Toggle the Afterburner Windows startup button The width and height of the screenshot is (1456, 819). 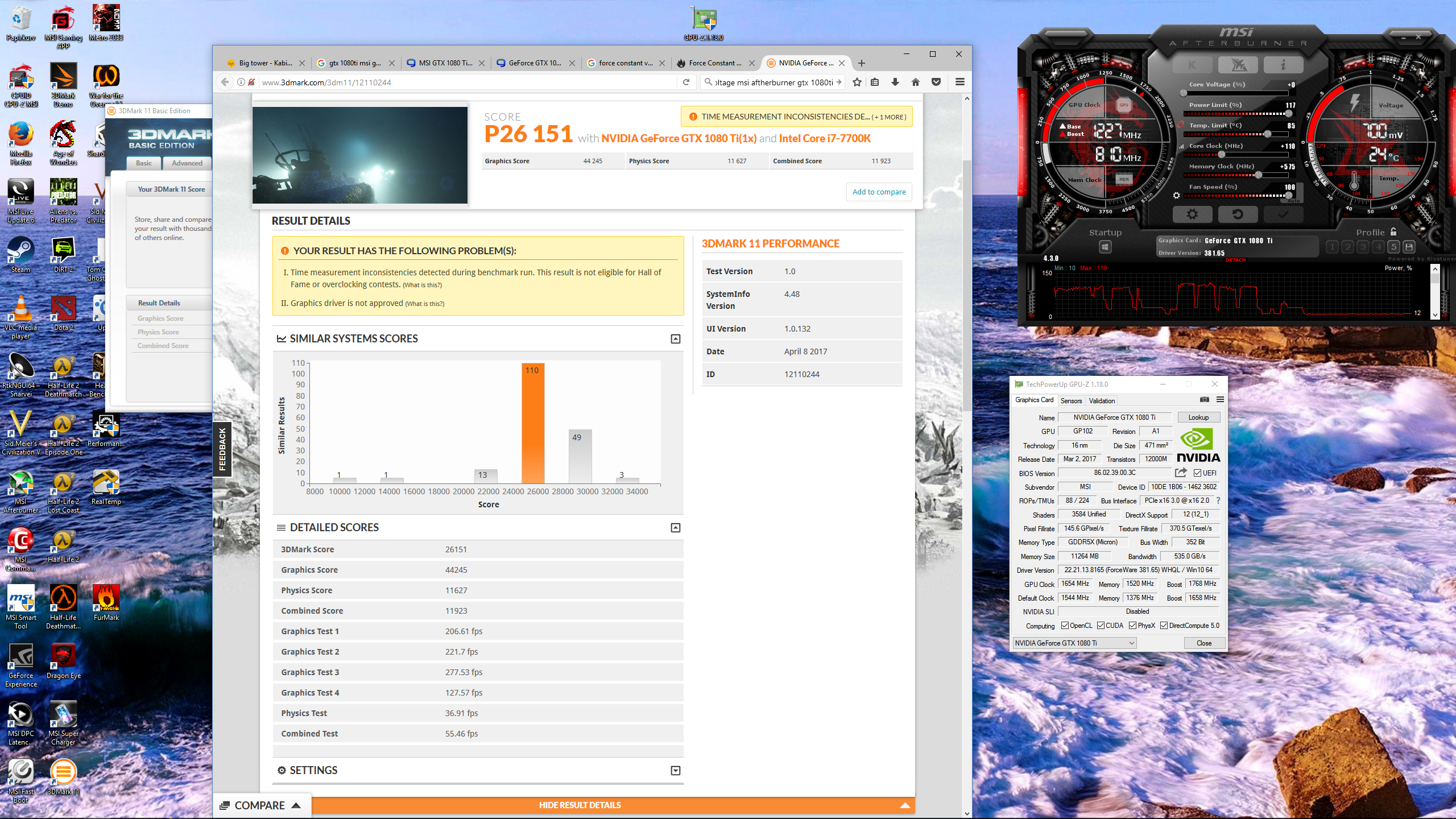point(1105,247)
